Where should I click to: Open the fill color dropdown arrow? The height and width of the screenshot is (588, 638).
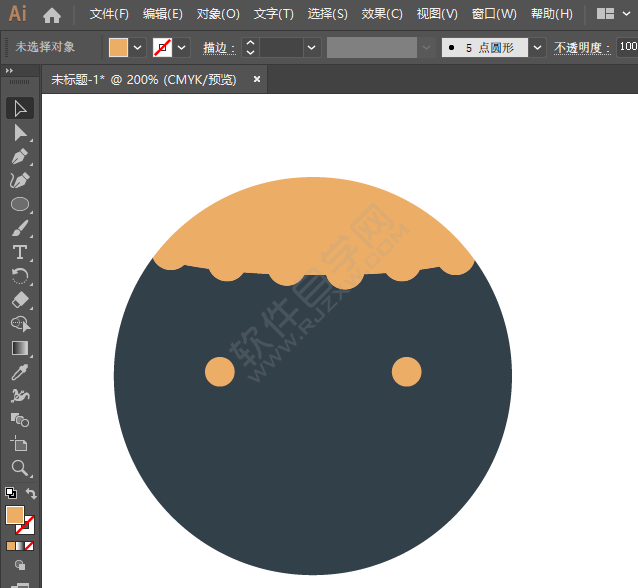pos(137,47)
